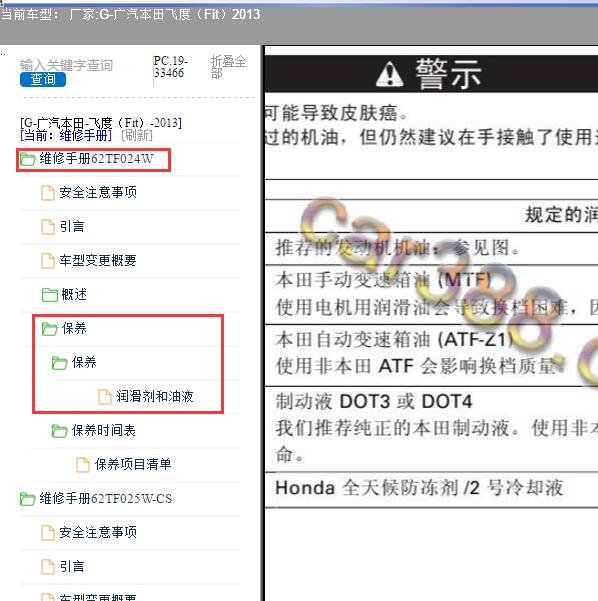Expand the 概述 folder icon
Viewport: 598px width, 601px height.
pyautogui.click(x=49, y=295)
